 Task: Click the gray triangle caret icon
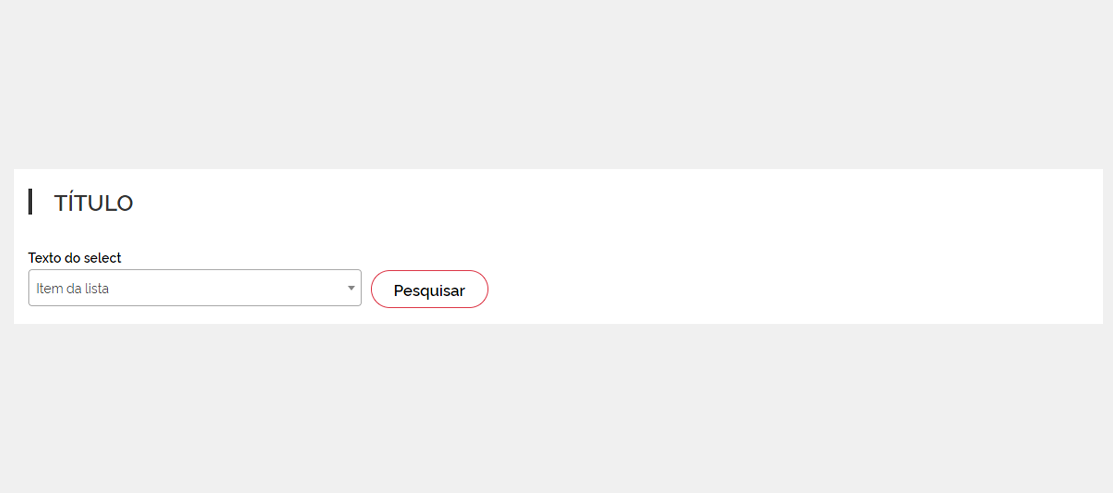(351, 288)
